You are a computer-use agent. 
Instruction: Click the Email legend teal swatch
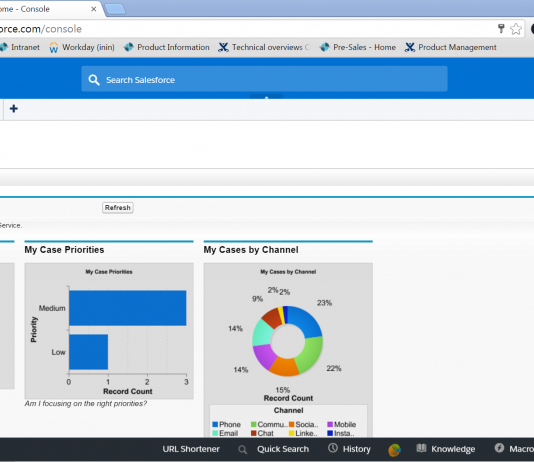215,433
